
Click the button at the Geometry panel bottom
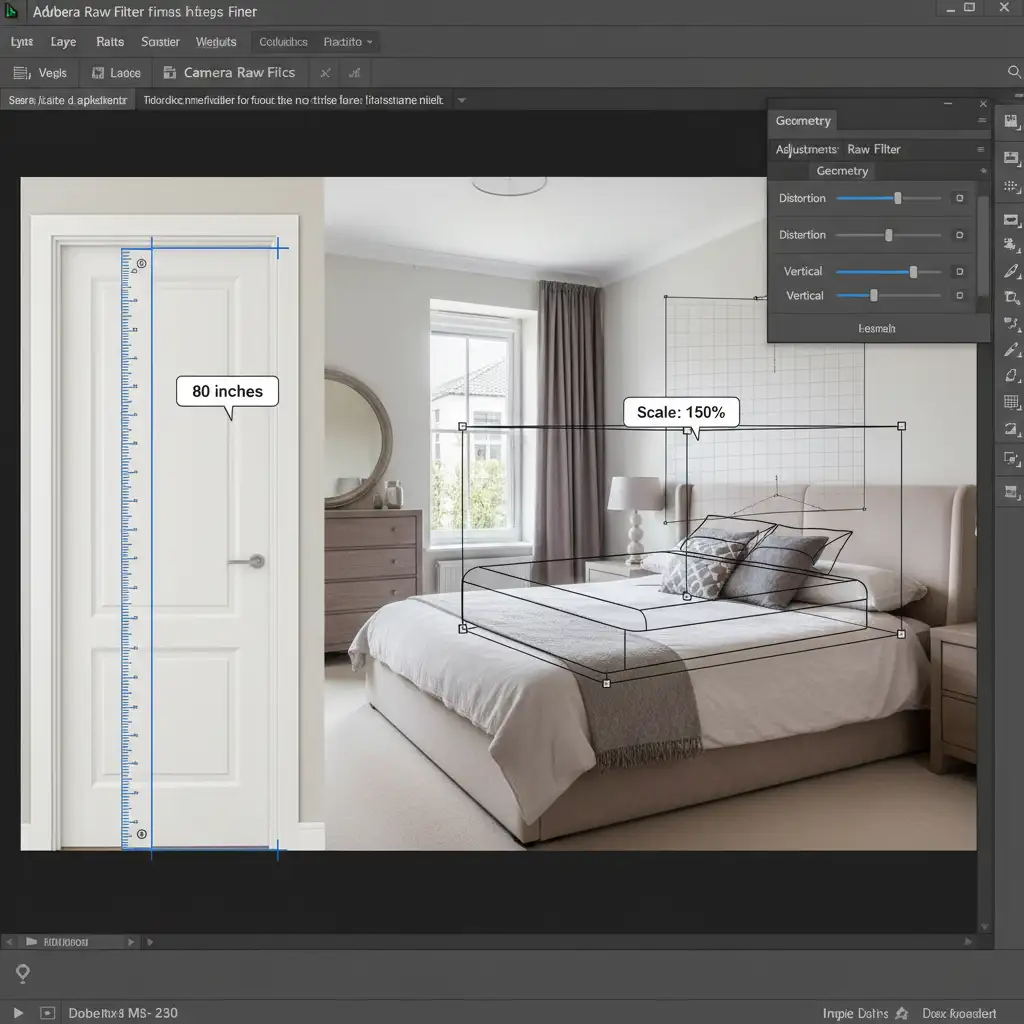pos(876,328)
